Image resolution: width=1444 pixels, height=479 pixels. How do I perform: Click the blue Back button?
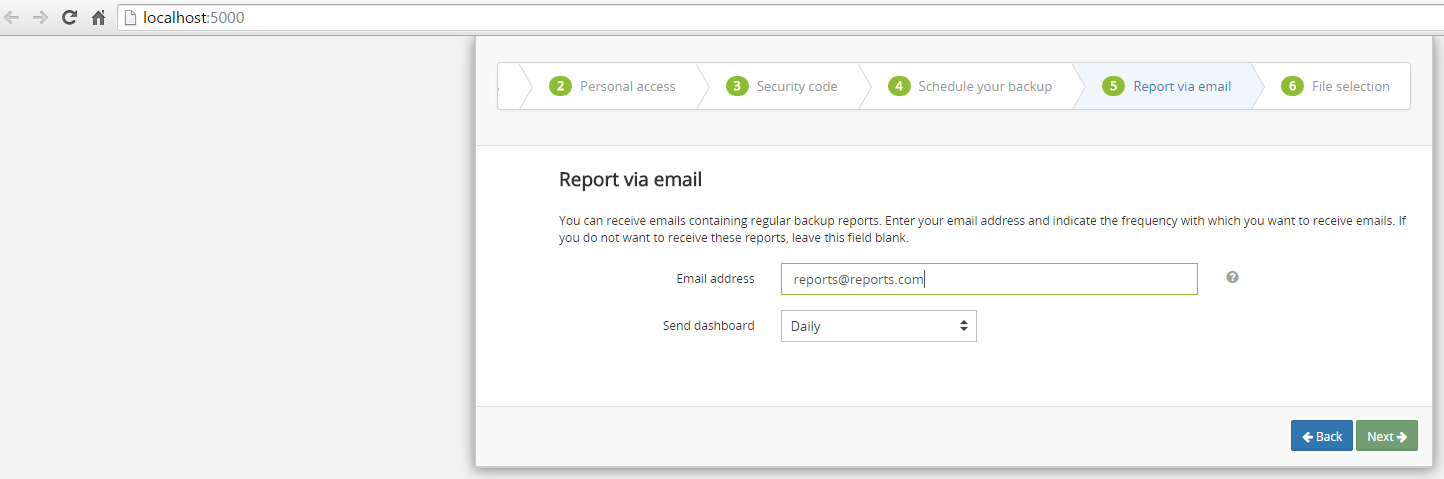coord(1321,436)
